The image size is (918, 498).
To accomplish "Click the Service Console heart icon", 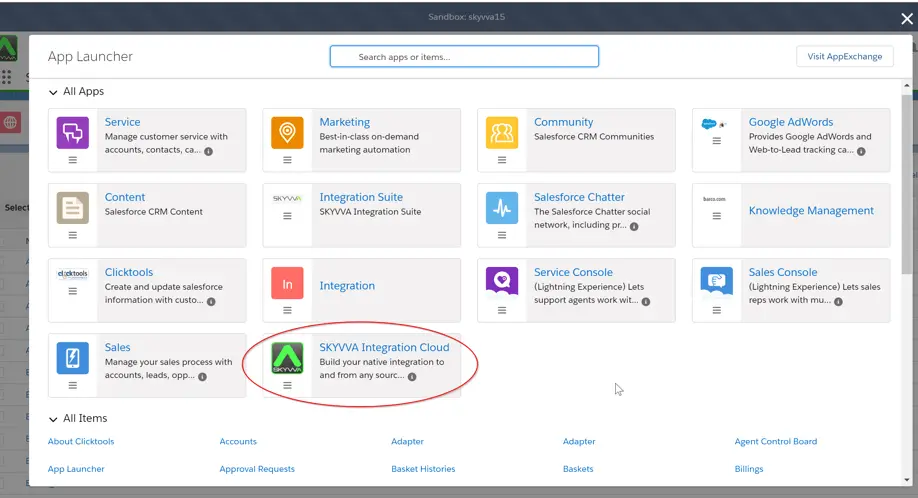I will click(501, 282).
